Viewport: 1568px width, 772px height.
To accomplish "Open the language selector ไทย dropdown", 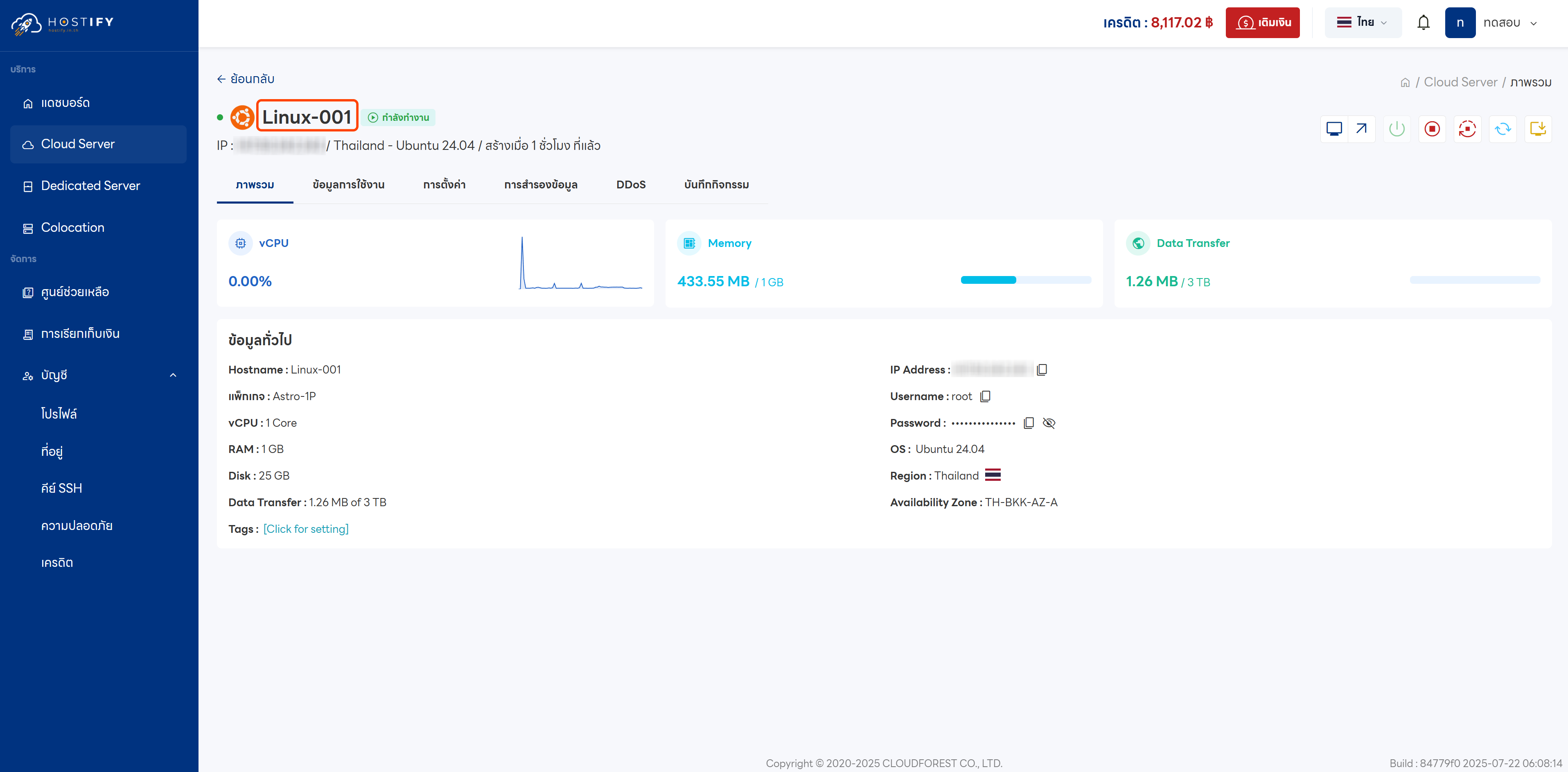I will 1362,23.
